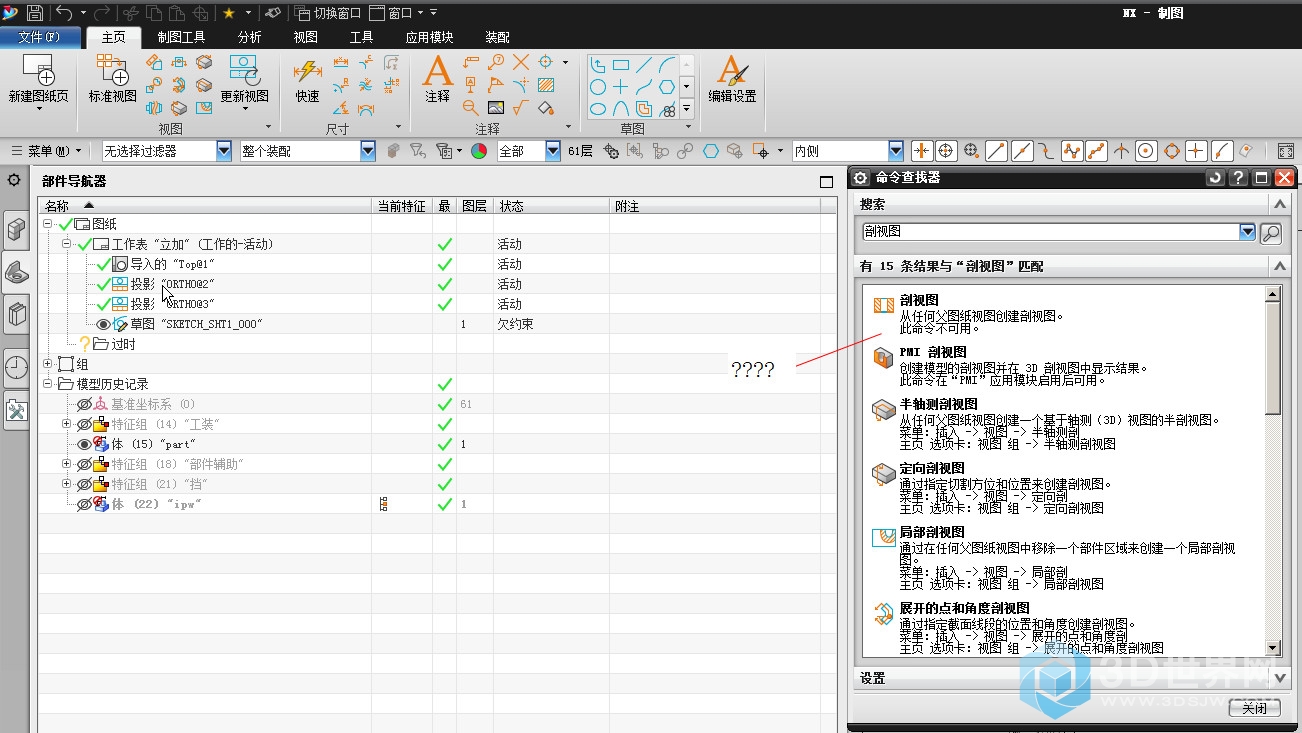Screen dimensions: 1302x733
Task: Open the 无选择过滤器 dropdown
Action: coord(224,151)
